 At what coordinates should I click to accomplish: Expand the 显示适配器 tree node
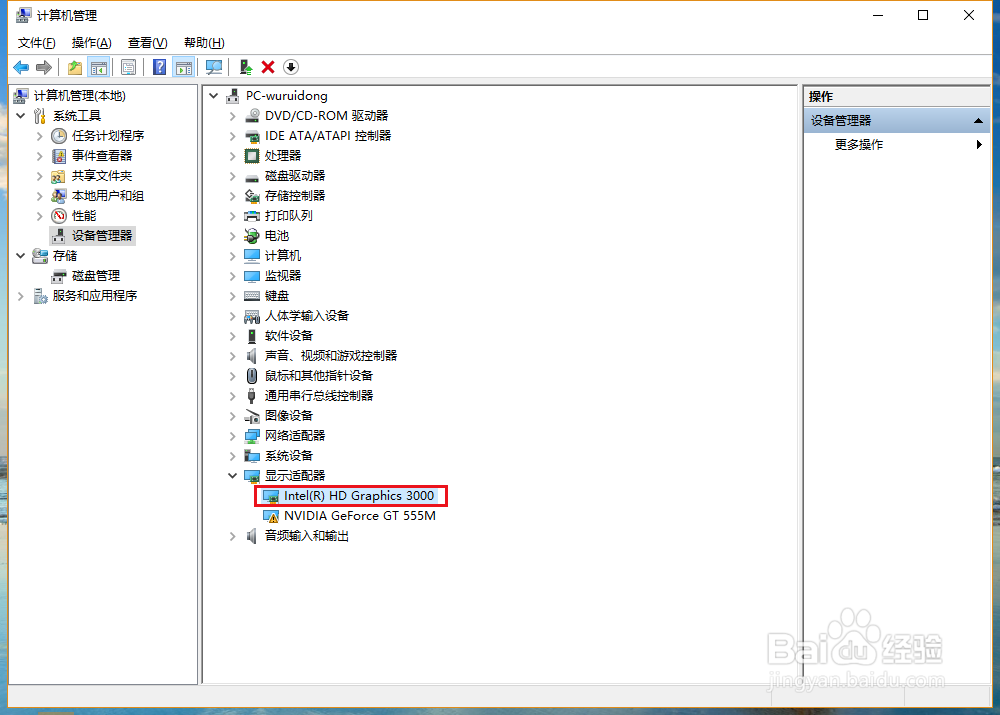[233, 475]
